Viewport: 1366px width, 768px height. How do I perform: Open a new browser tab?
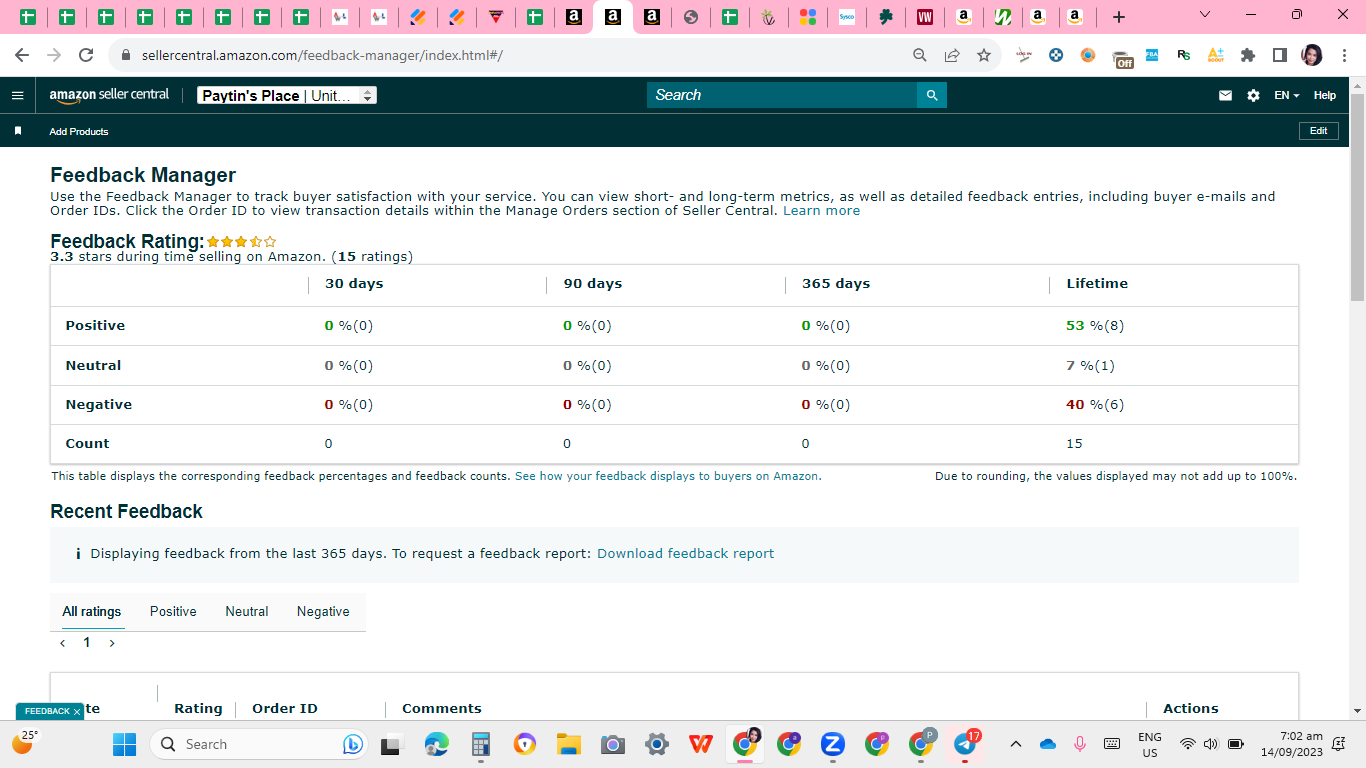(x=1119, y=17)
